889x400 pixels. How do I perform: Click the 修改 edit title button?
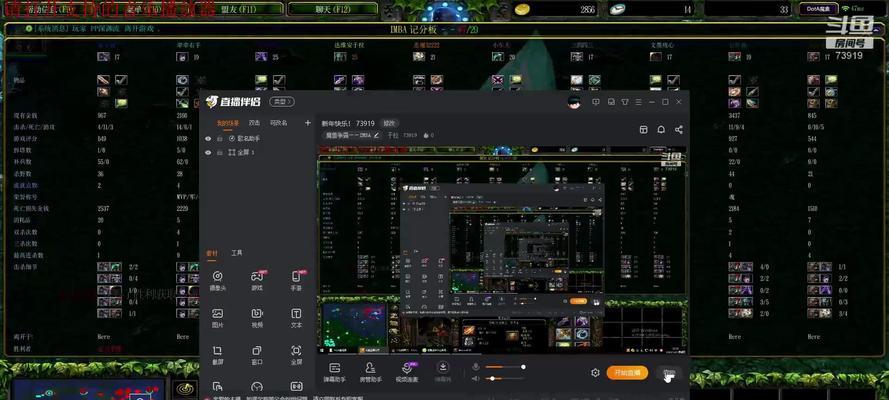(388, 123)
